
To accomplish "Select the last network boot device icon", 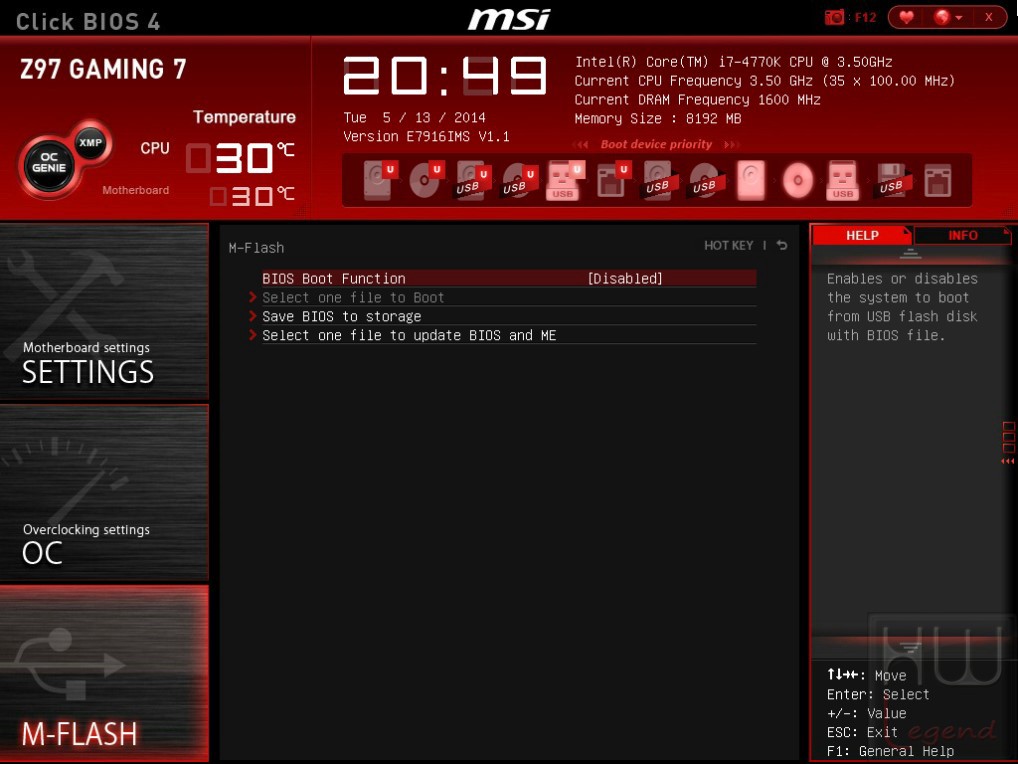I will (x=938, y=181).
